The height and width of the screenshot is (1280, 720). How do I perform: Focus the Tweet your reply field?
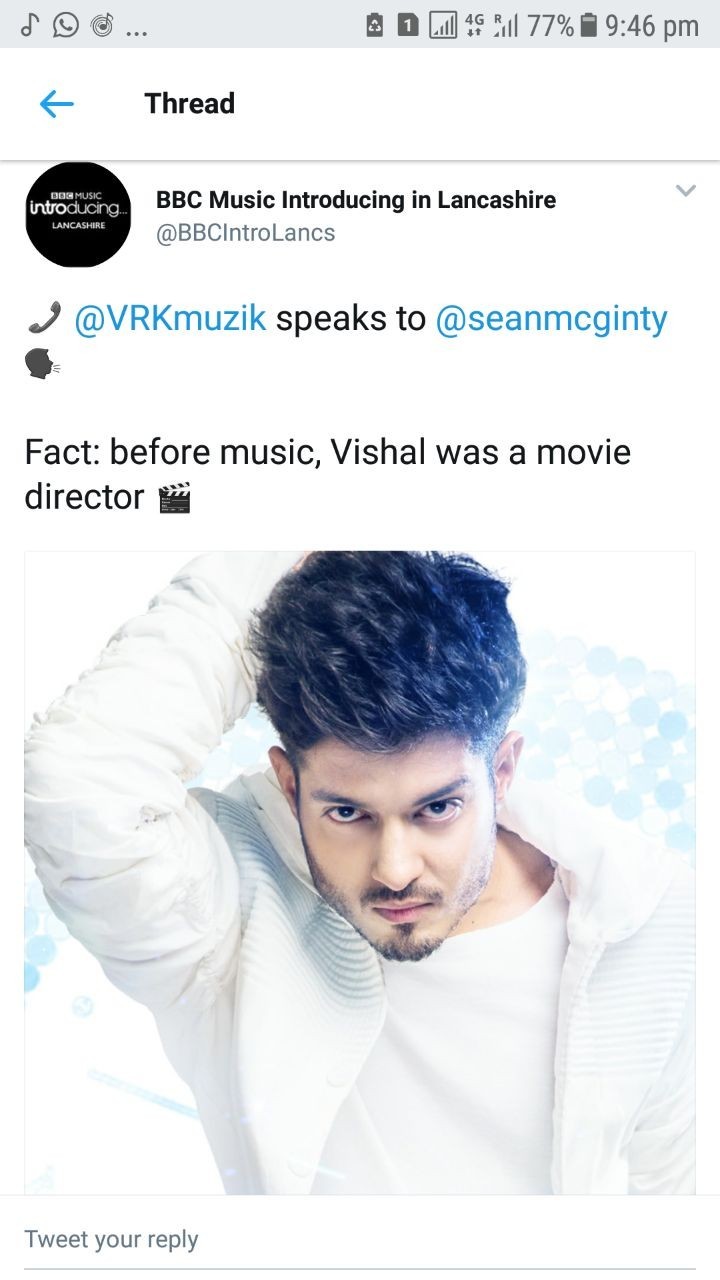(x=360, y=1239)
